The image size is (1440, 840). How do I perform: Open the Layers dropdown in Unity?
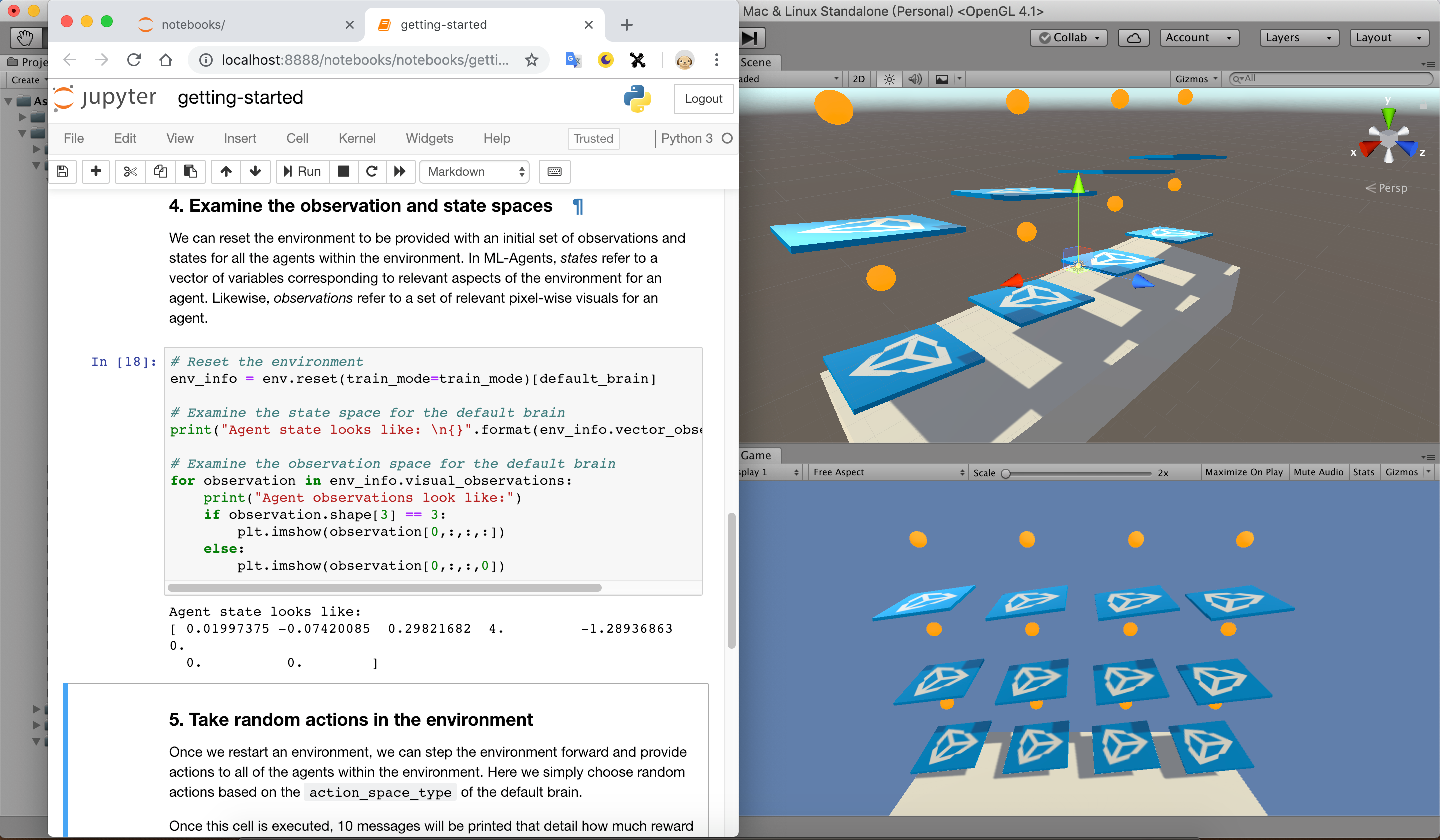click(1298, 37)
